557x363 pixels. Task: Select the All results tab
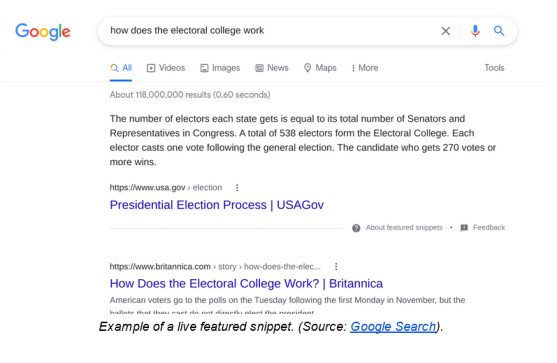[x=121, y=68]
